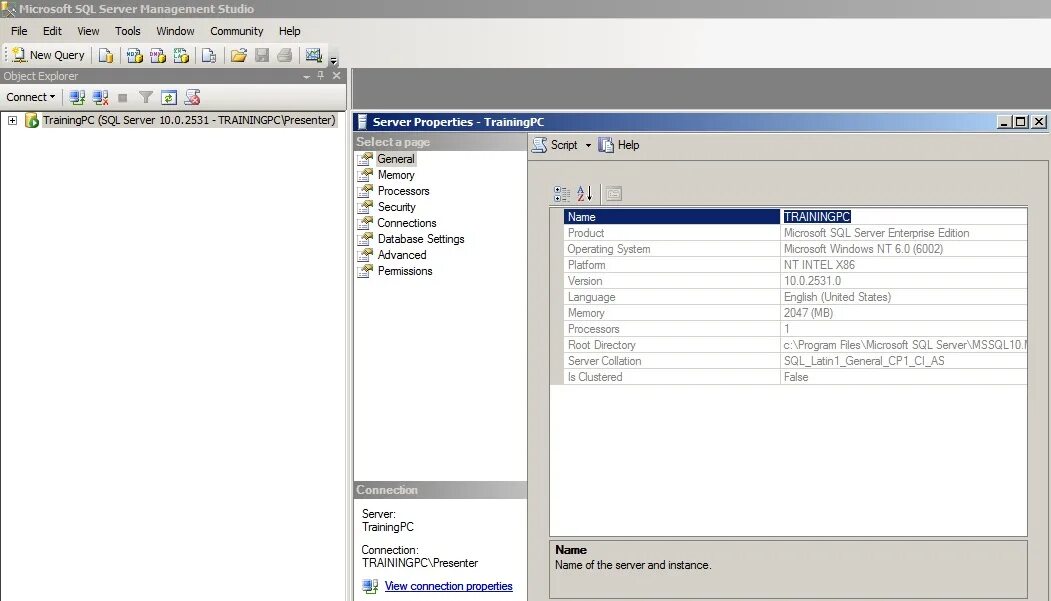Screen dimensions: 1051x601
Task: Click the Save floppy disk icon
Action: pyautogui.click(x=262, y=56)
